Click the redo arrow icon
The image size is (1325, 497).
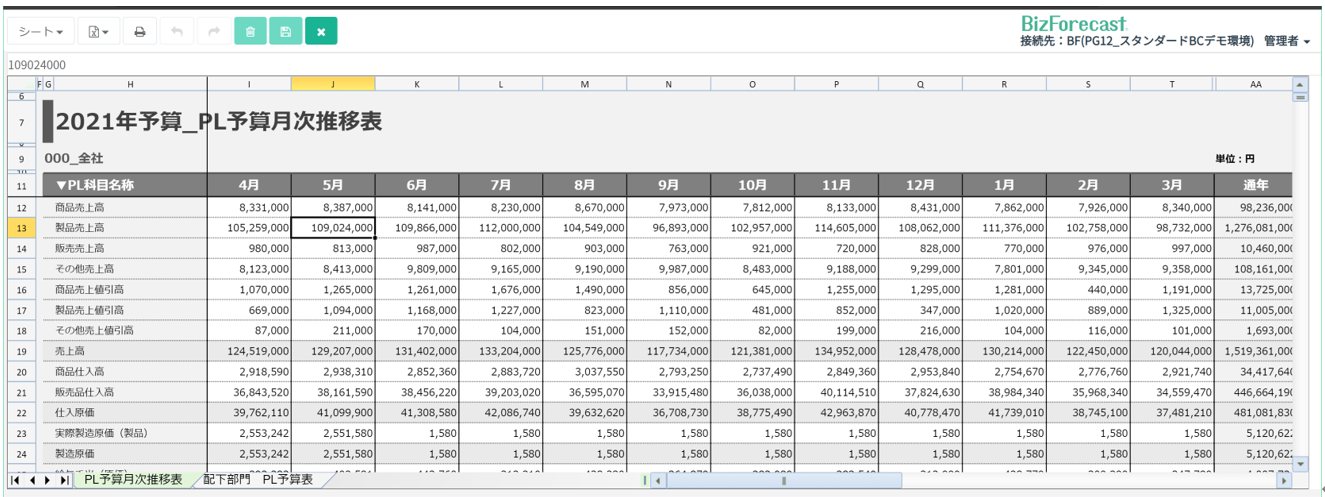(213, 32)
